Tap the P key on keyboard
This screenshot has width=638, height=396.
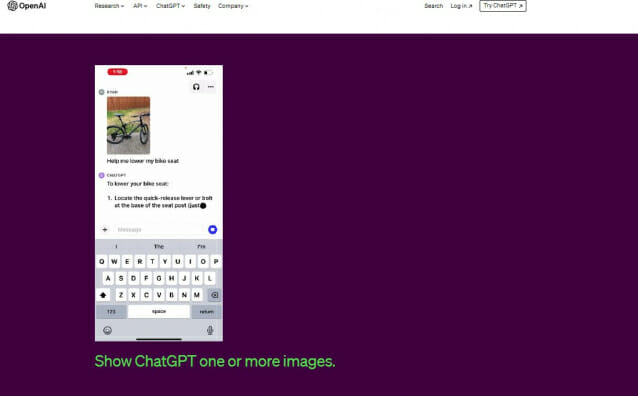pos(216,261)
